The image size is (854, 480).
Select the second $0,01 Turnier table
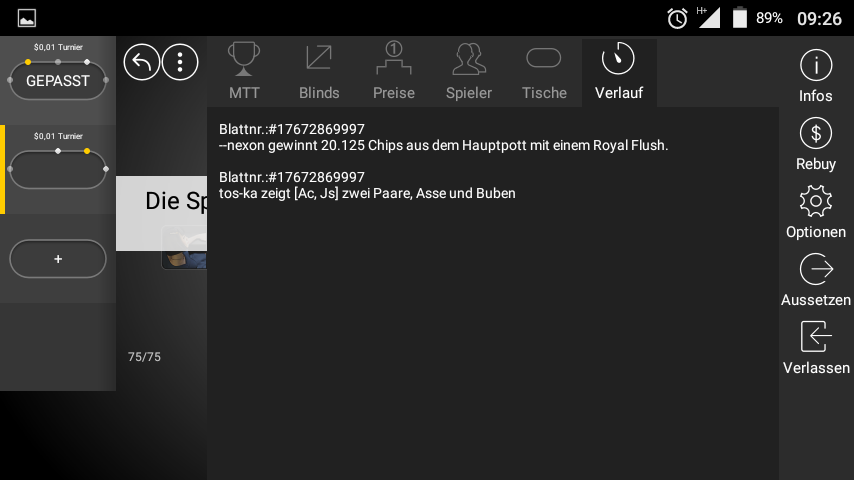[58, 169]
